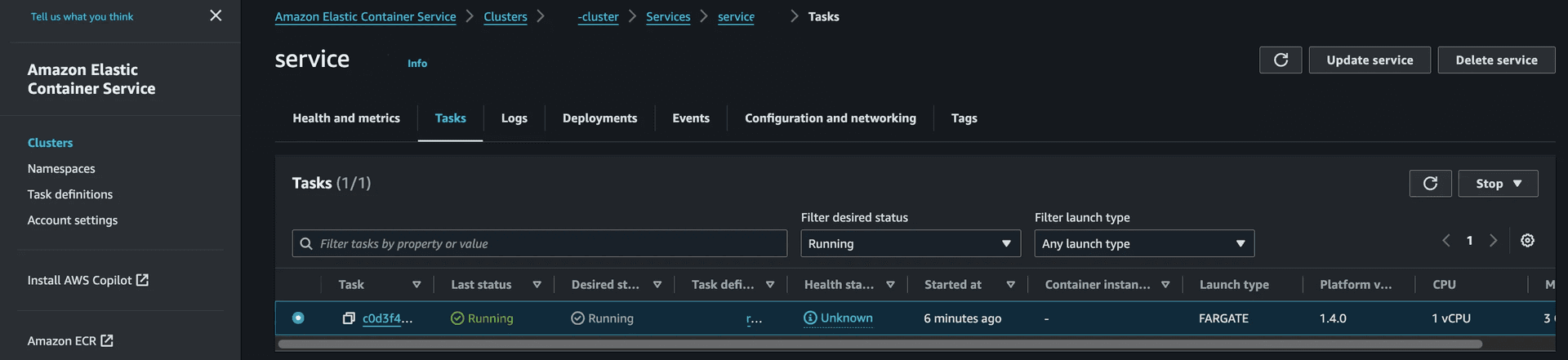
Task: Refresh the Tasks list with reload icon
Action: click(x=1430, y=184)
